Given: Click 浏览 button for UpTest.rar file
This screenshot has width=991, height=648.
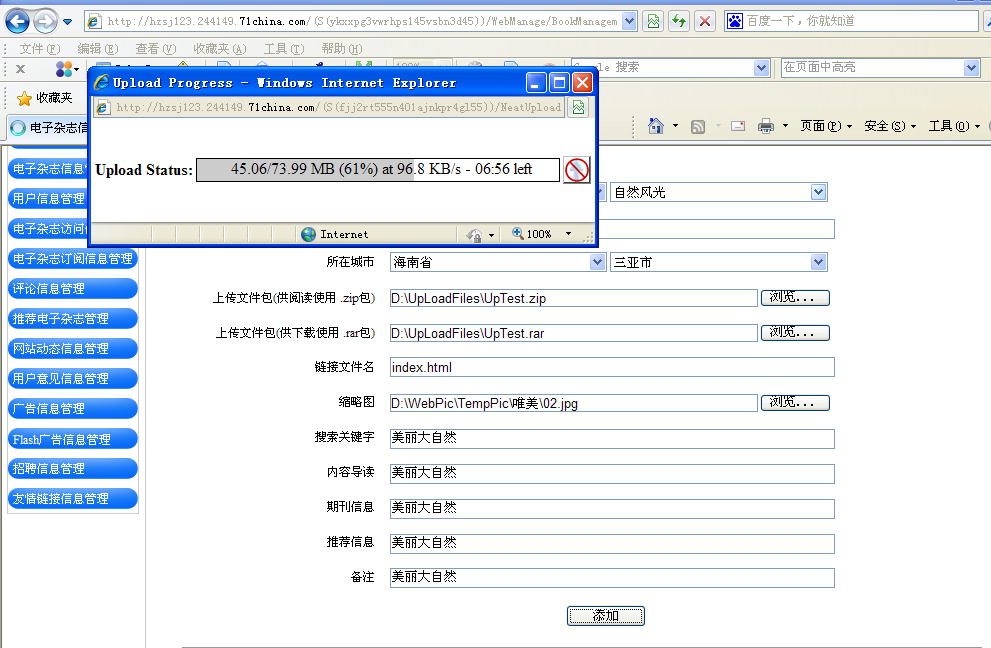Looking at the screenshot, I should click(x=795, y=333).
